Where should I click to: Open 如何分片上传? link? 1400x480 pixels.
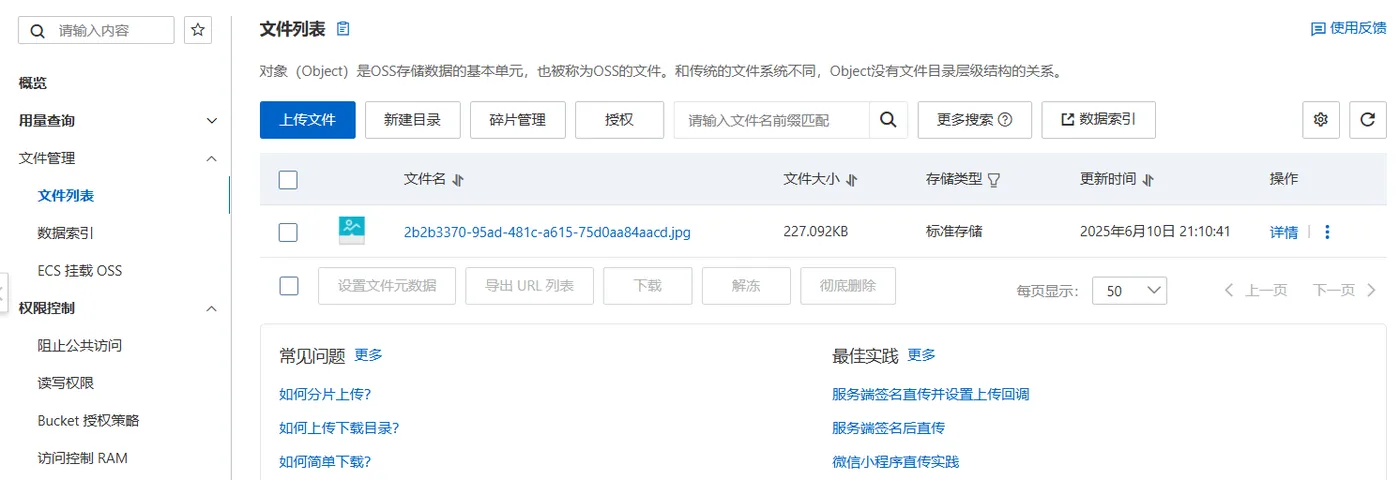(325, 394)
